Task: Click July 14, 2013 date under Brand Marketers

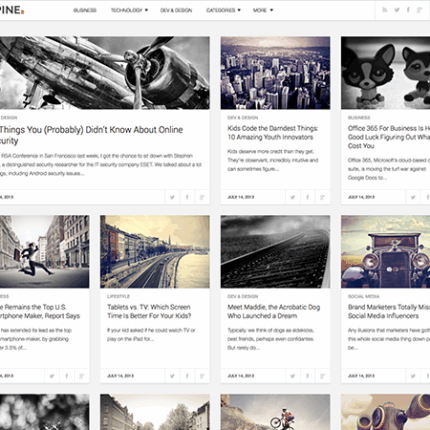Action: click(361, 376)
